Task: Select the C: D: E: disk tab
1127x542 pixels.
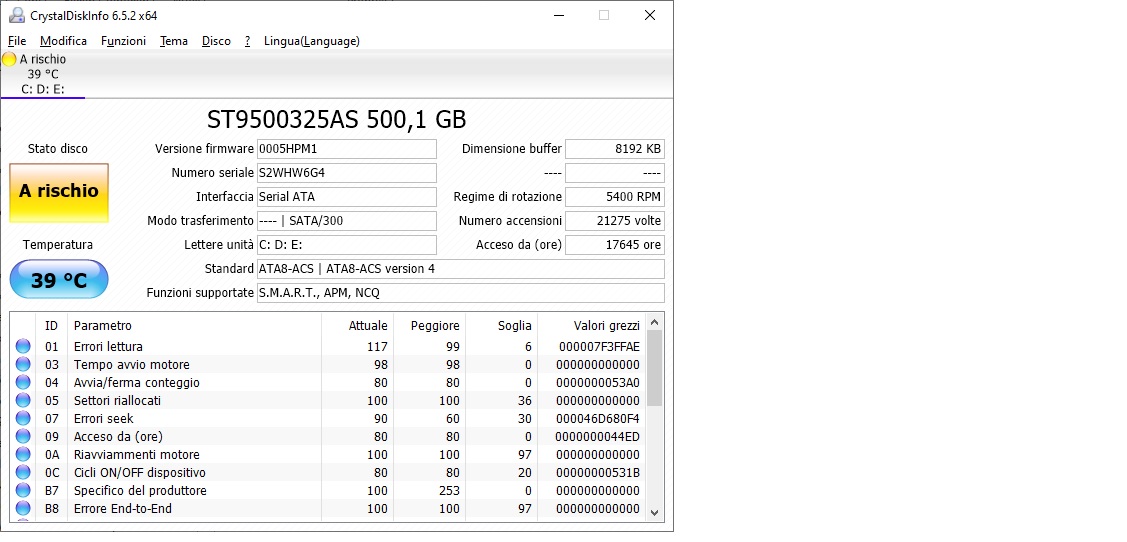Action: pos(43,74)
